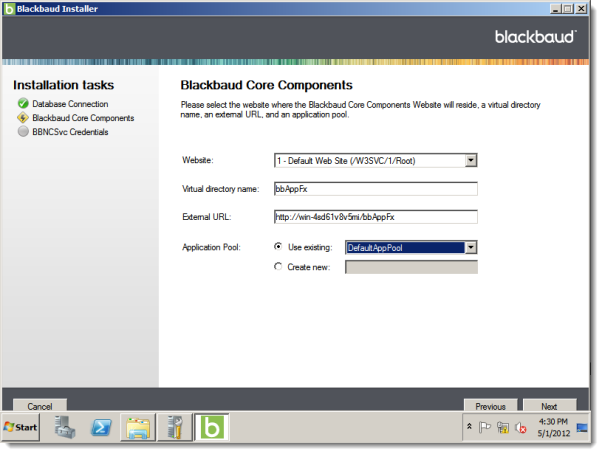Click the Next button

pos(549,405)
